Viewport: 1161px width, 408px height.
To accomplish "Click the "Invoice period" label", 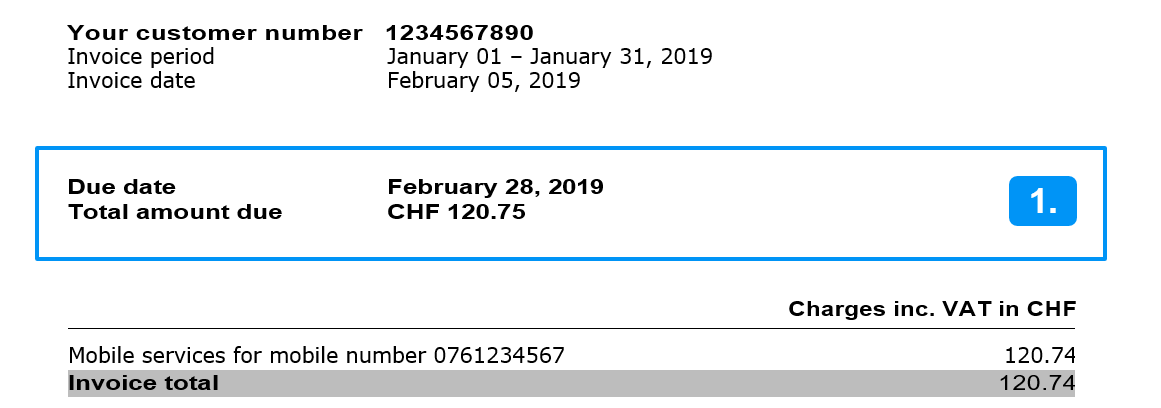I will [x=140, y=57].
